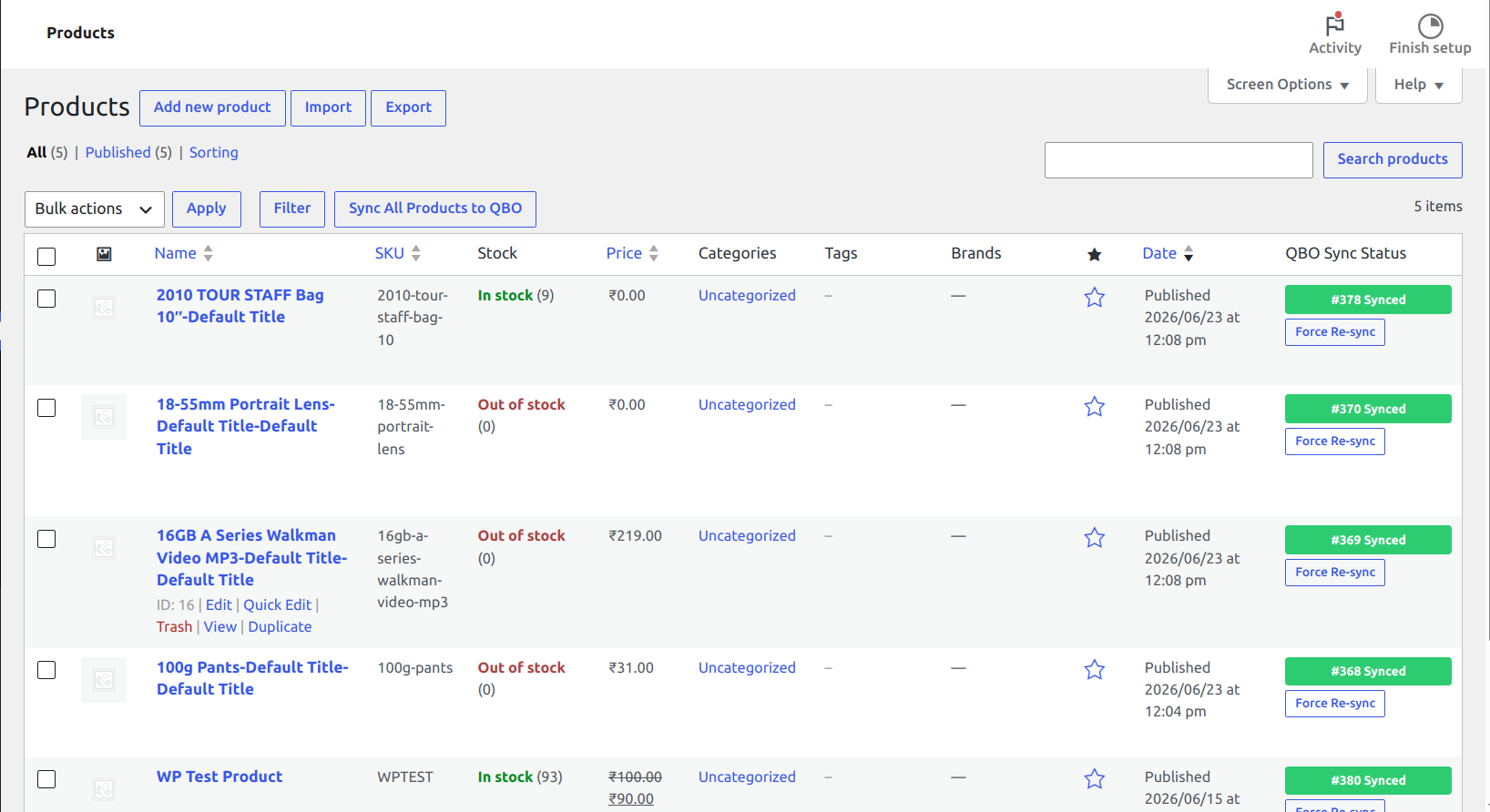Filter to Published products
1490x812 pixels.
pyautogui.click(x=118, y=152)
